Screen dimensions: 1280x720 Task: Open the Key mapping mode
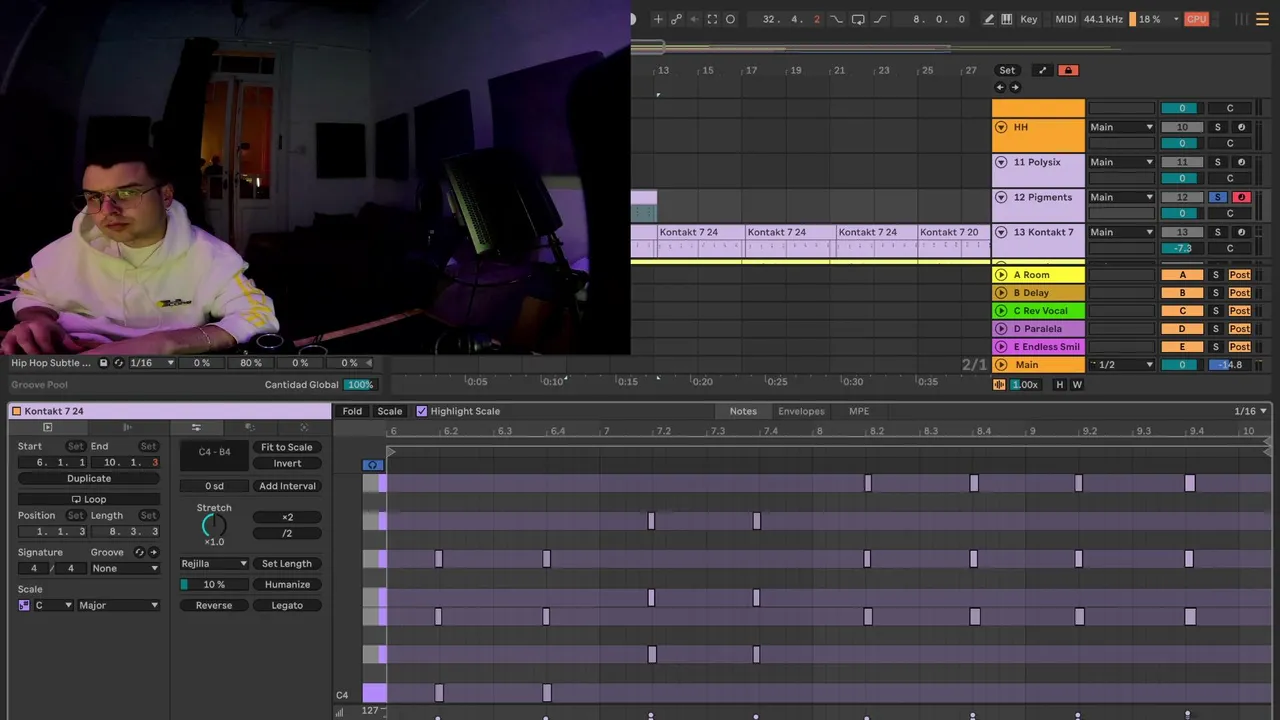click(x=1029, y=19)
